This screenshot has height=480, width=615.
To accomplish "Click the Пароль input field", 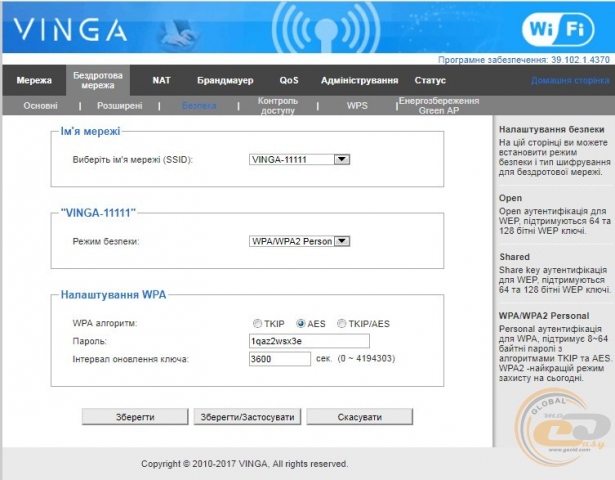I will click(x=309, y=341).
